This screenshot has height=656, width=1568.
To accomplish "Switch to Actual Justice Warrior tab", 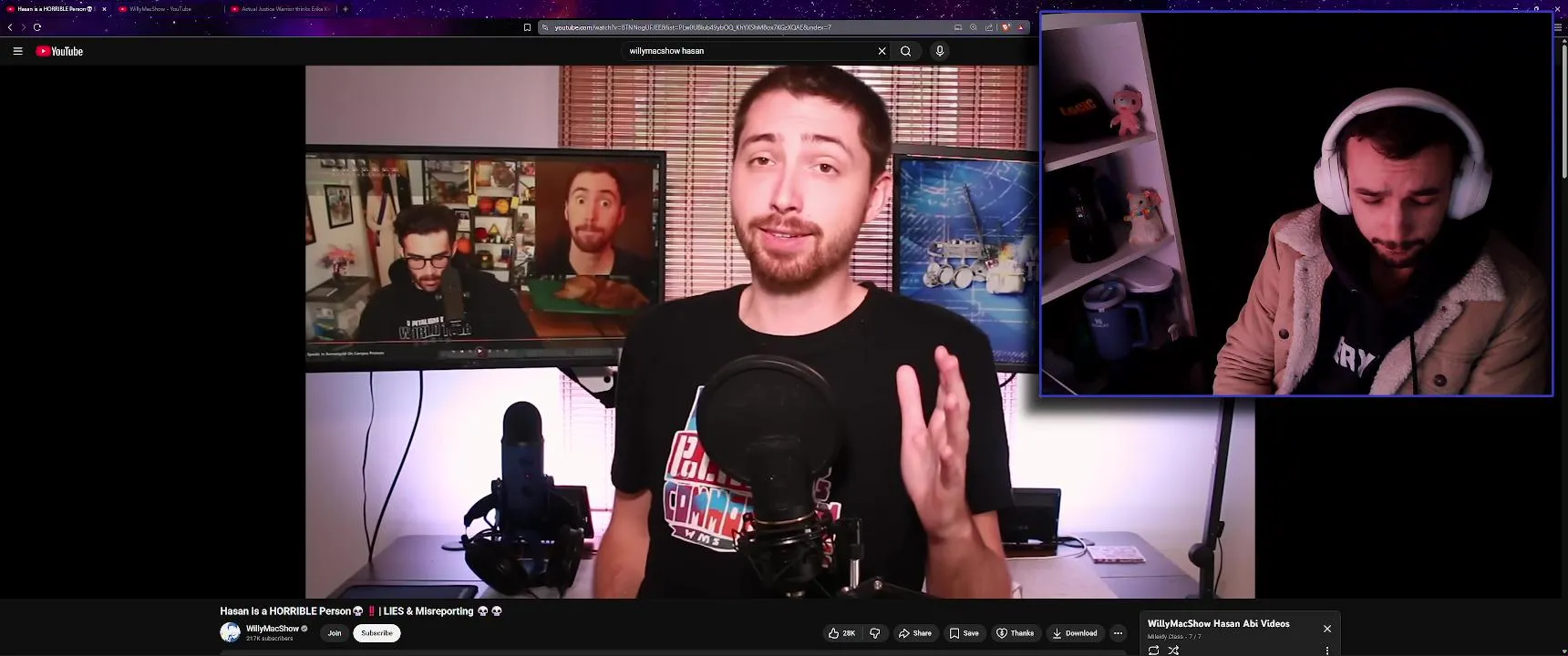I will 281,9.
